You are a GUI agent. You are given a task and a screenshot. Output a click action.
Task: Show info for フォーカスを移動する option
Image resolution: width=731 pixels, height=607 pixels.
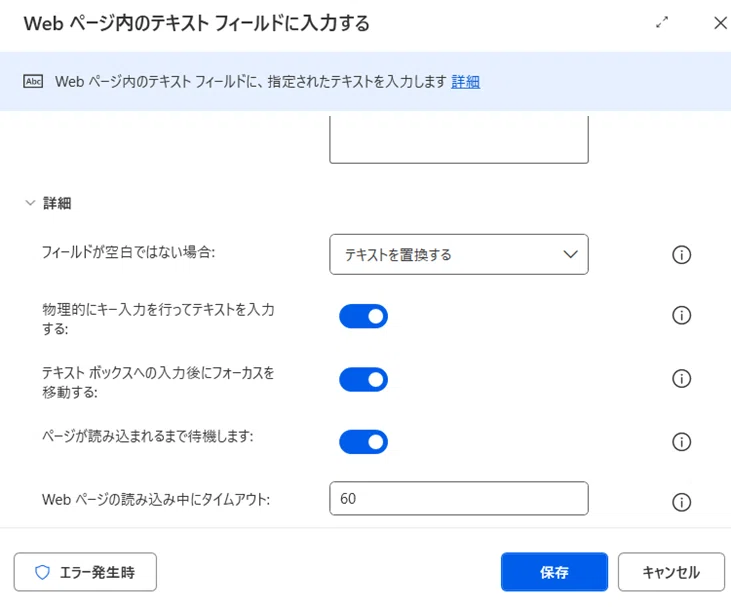coord(681,378)
